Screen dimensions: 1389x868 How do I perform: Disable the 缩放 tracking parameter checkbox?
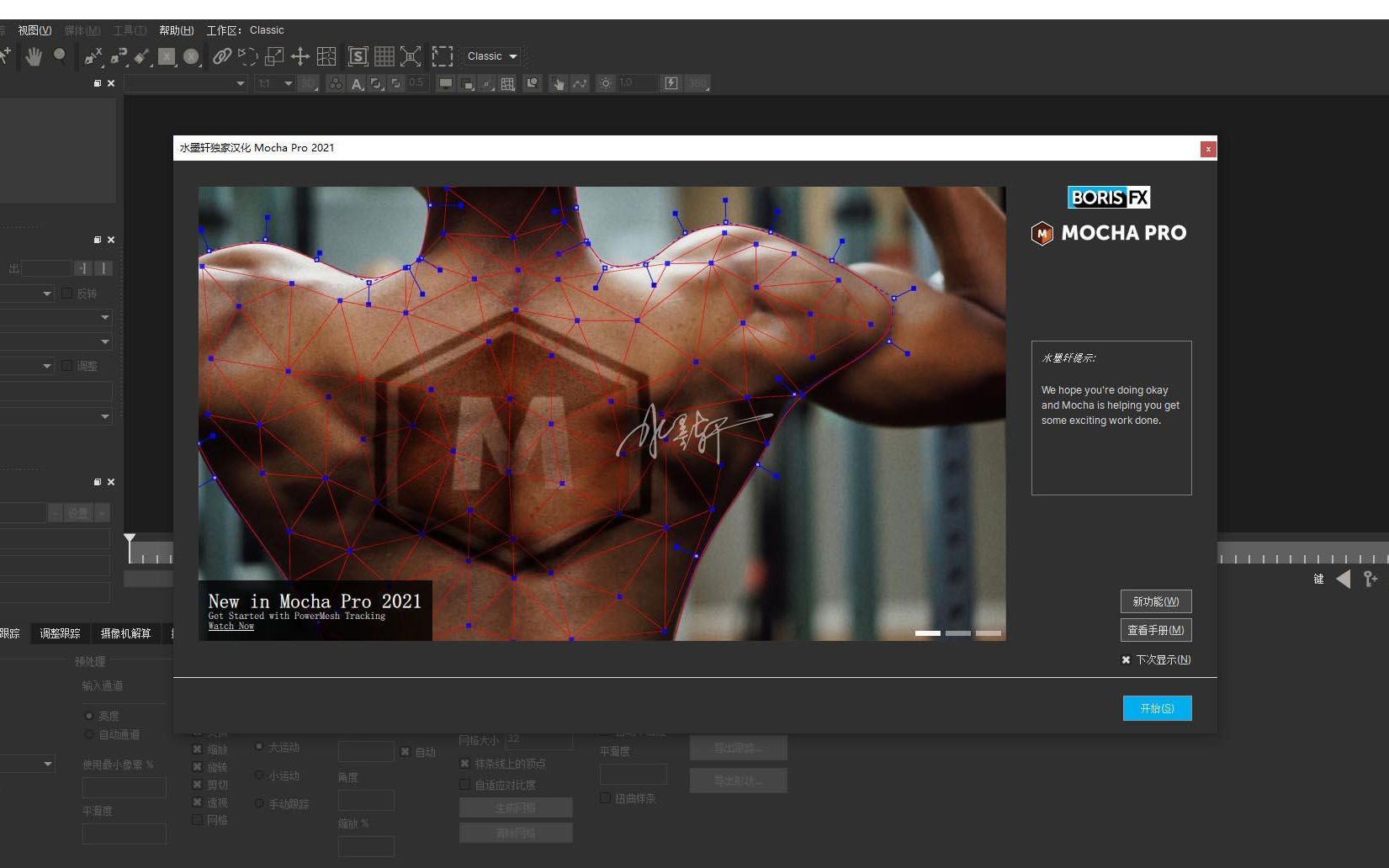coord(196,749)
